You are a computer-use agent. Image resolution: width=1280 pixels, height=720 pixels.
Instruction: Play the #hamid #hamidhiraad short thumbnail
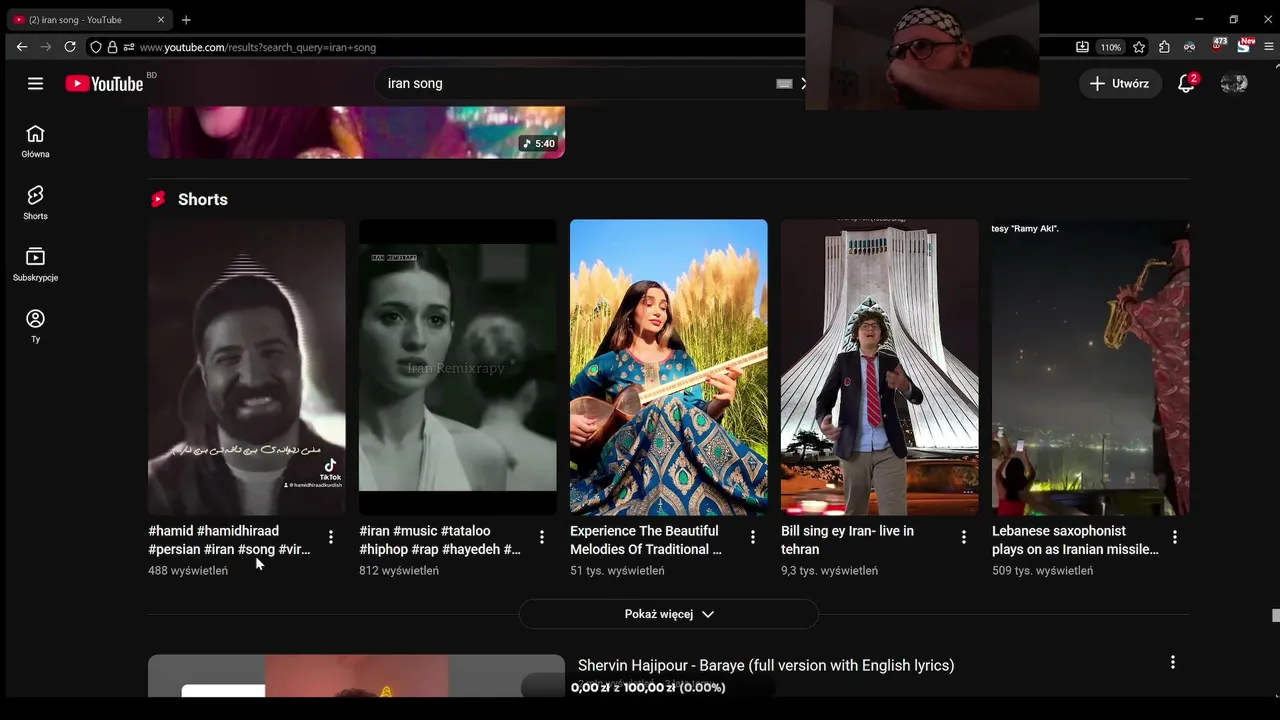(x=247, y=367)
